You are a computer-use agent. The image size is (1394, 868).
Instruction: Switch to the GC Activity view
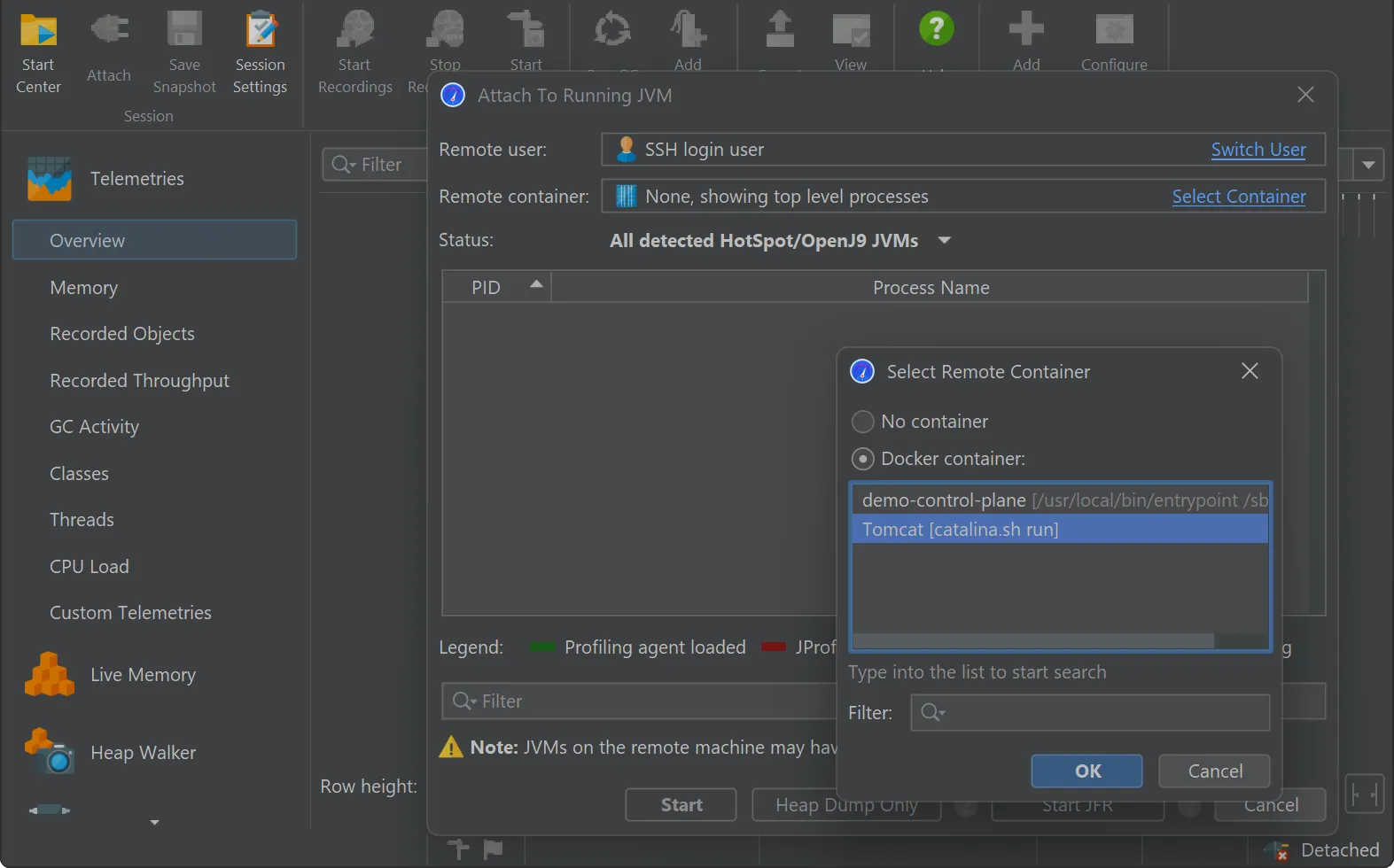[x=95, y=427]
